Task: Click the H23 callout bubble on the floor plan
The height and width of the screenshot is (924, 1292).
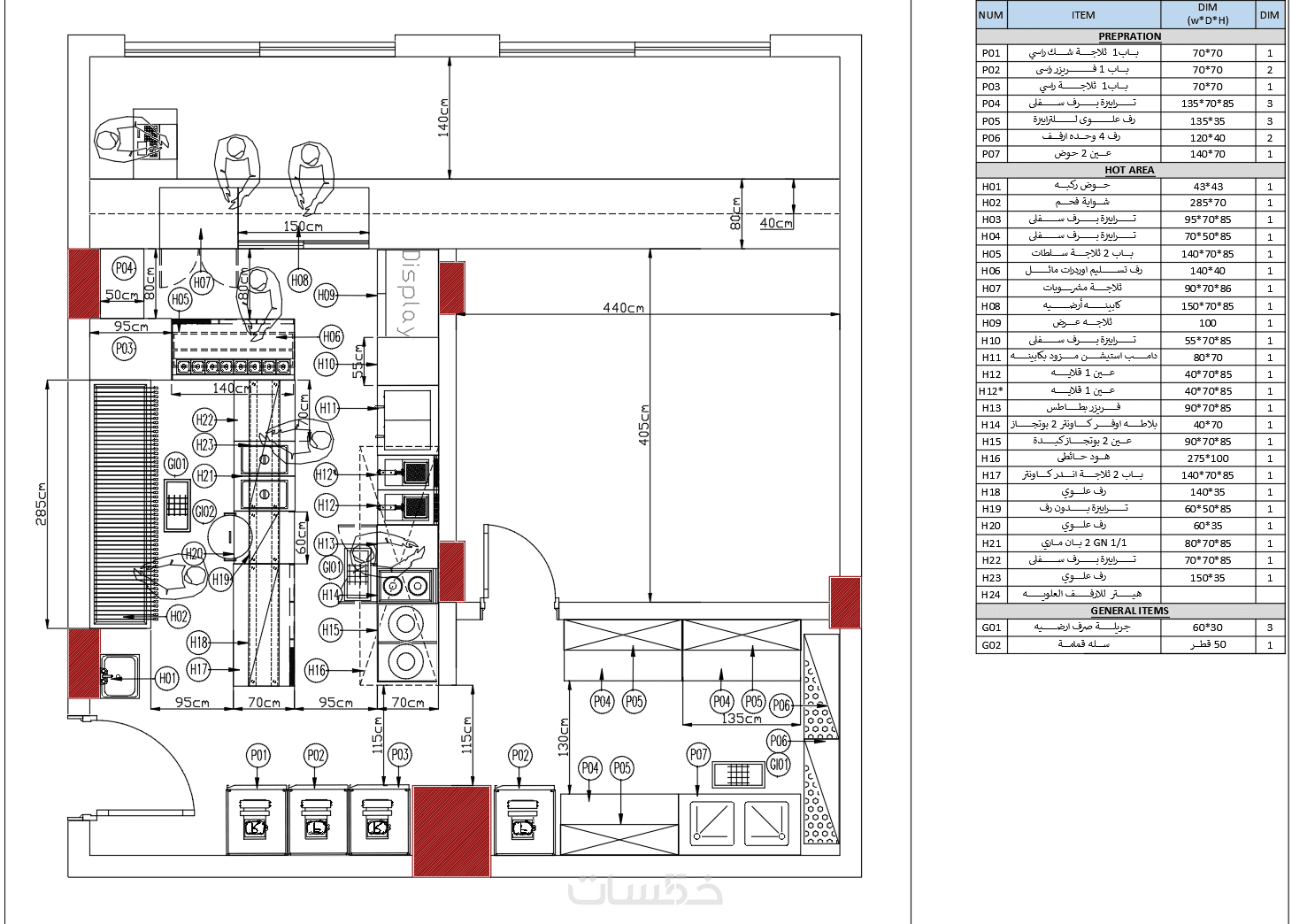Action: tap(204, 444)
